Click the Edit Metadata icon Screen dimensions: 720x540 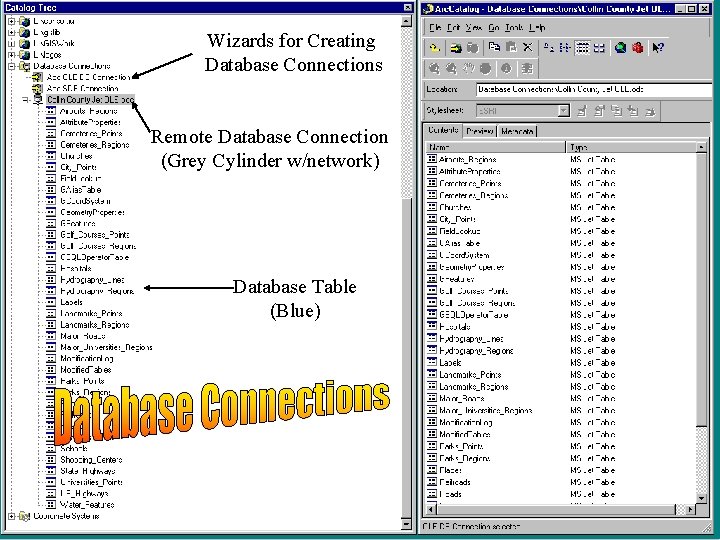click(x=582, y=111)
